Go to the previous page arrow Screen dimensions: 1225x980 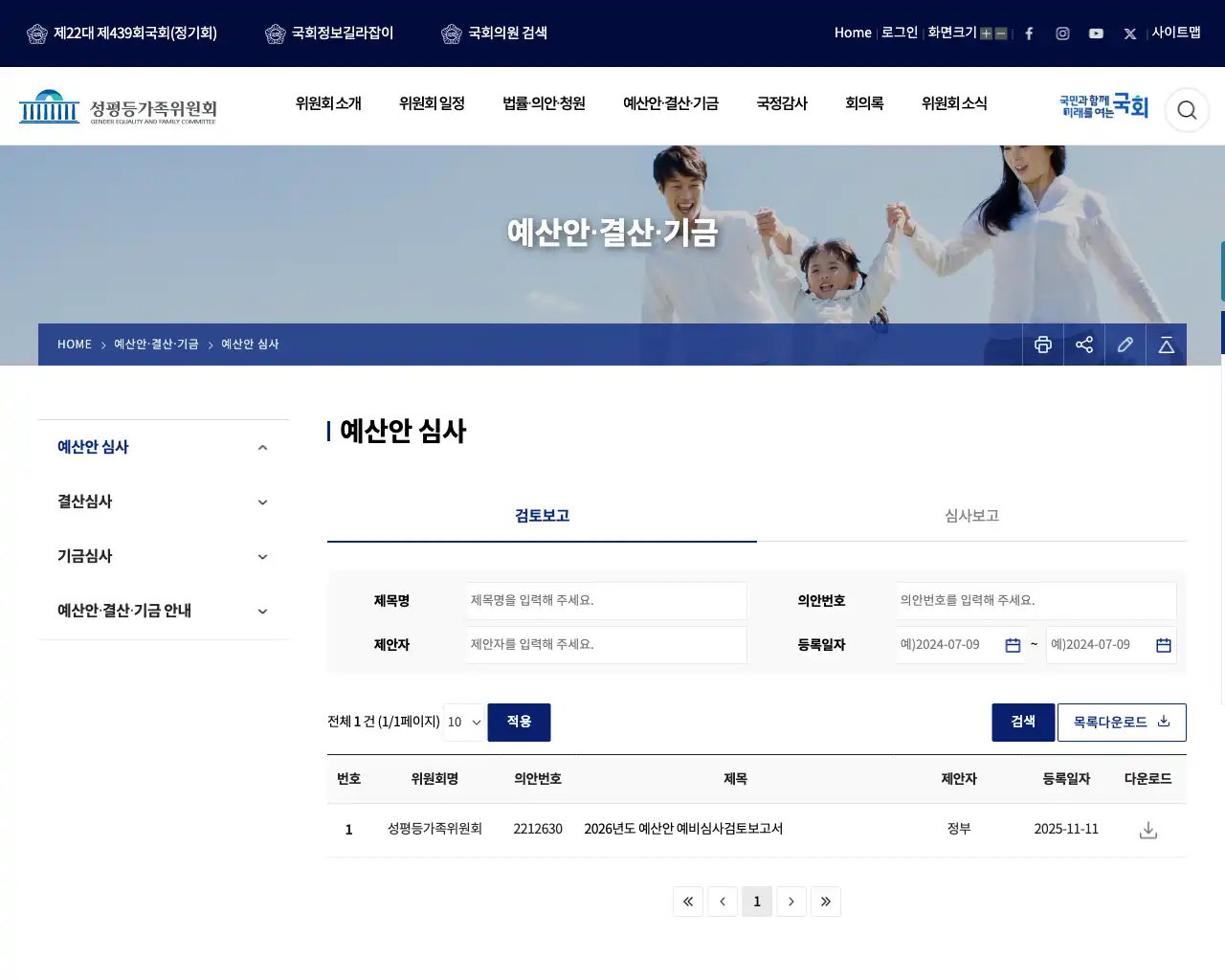[723, 902]
